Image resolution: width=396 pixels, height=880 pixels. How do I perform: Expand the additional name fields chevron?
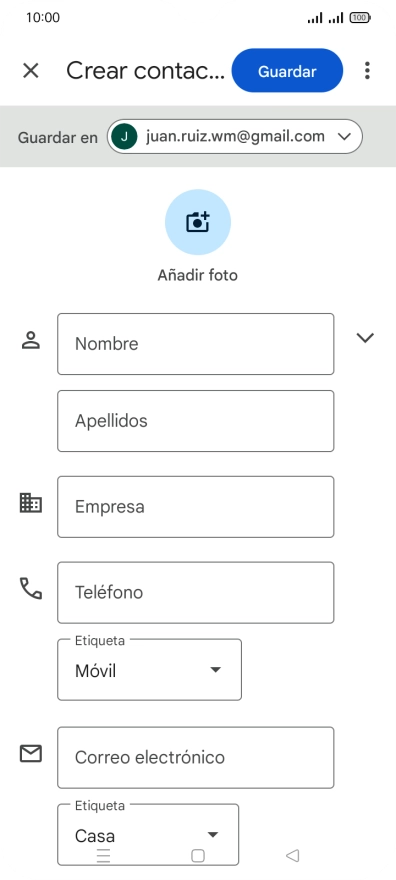(x=365, y=337)
